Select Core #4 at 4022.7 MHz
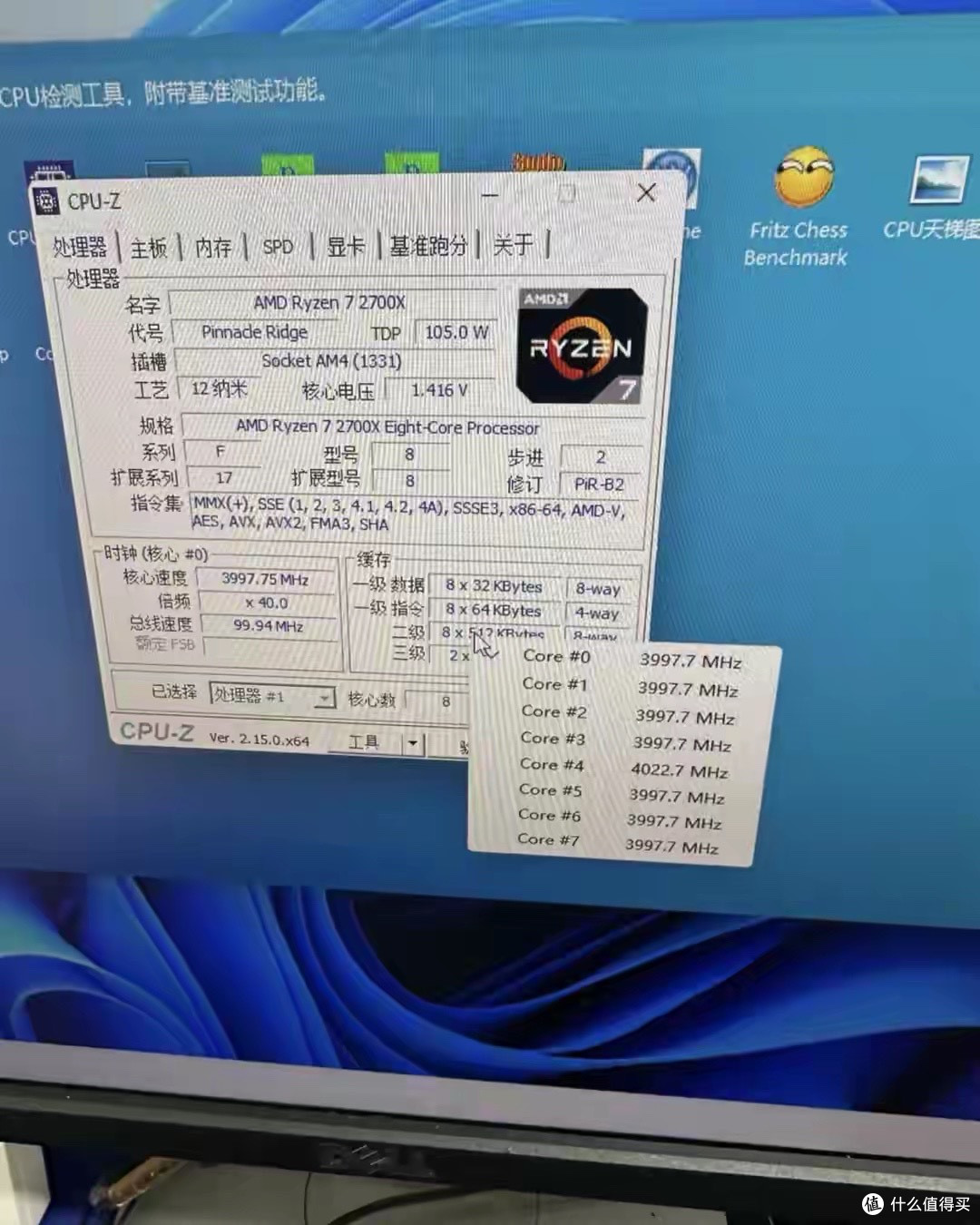 623,768
